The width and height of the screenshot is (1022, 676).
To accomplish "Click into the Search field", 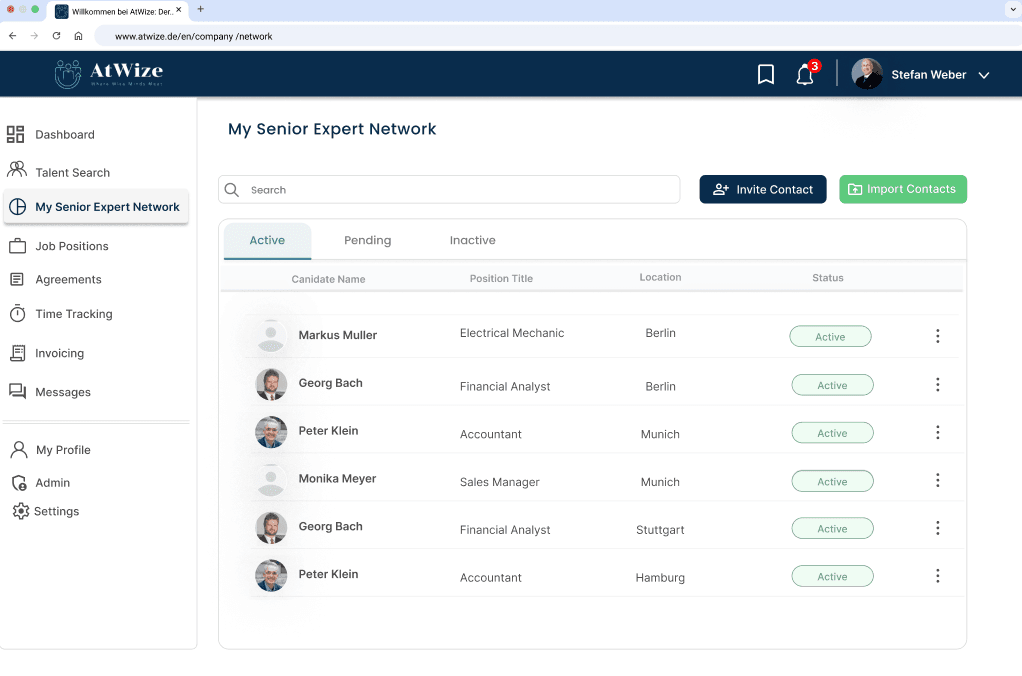I will [x=449, y=189].
